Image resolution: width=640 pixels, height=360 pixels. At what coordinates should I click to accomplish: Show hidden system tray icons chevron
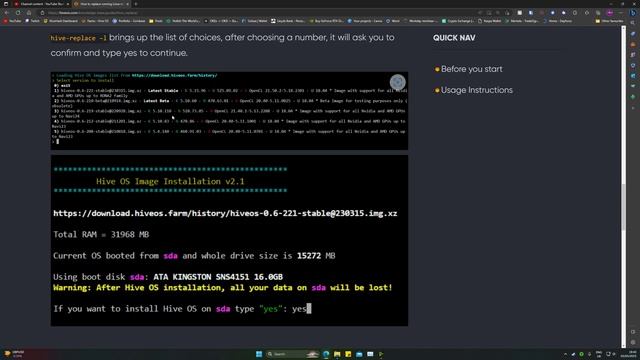click(565, 354)
